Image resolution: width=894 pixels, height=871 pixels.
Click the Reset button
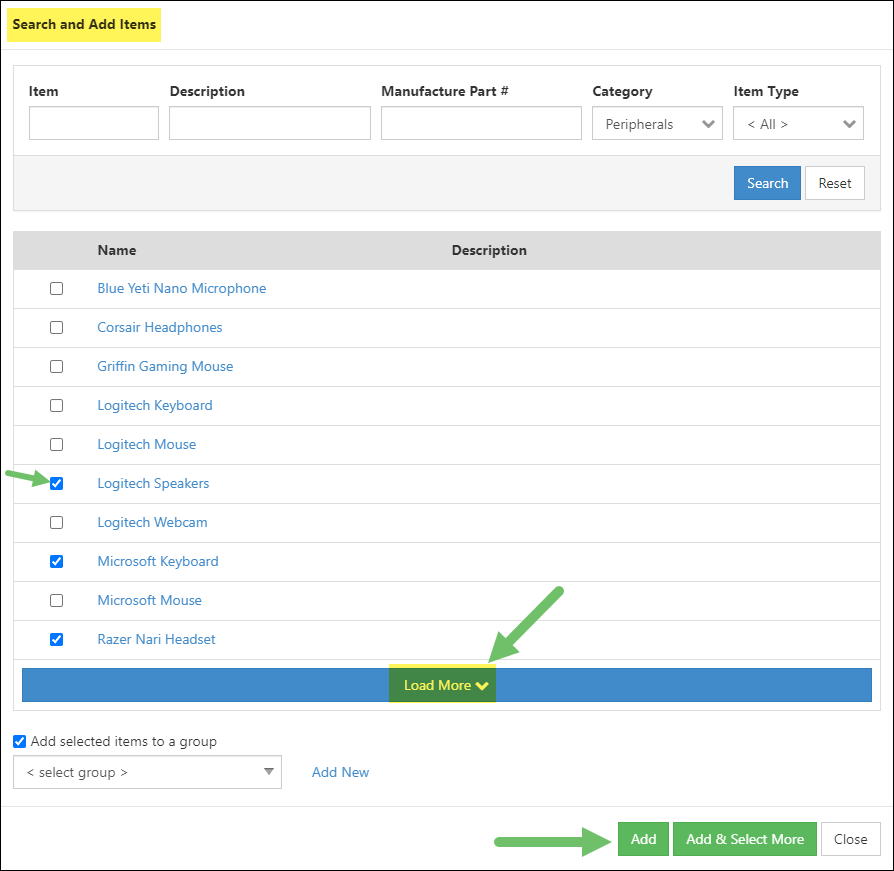coord(835,183)
